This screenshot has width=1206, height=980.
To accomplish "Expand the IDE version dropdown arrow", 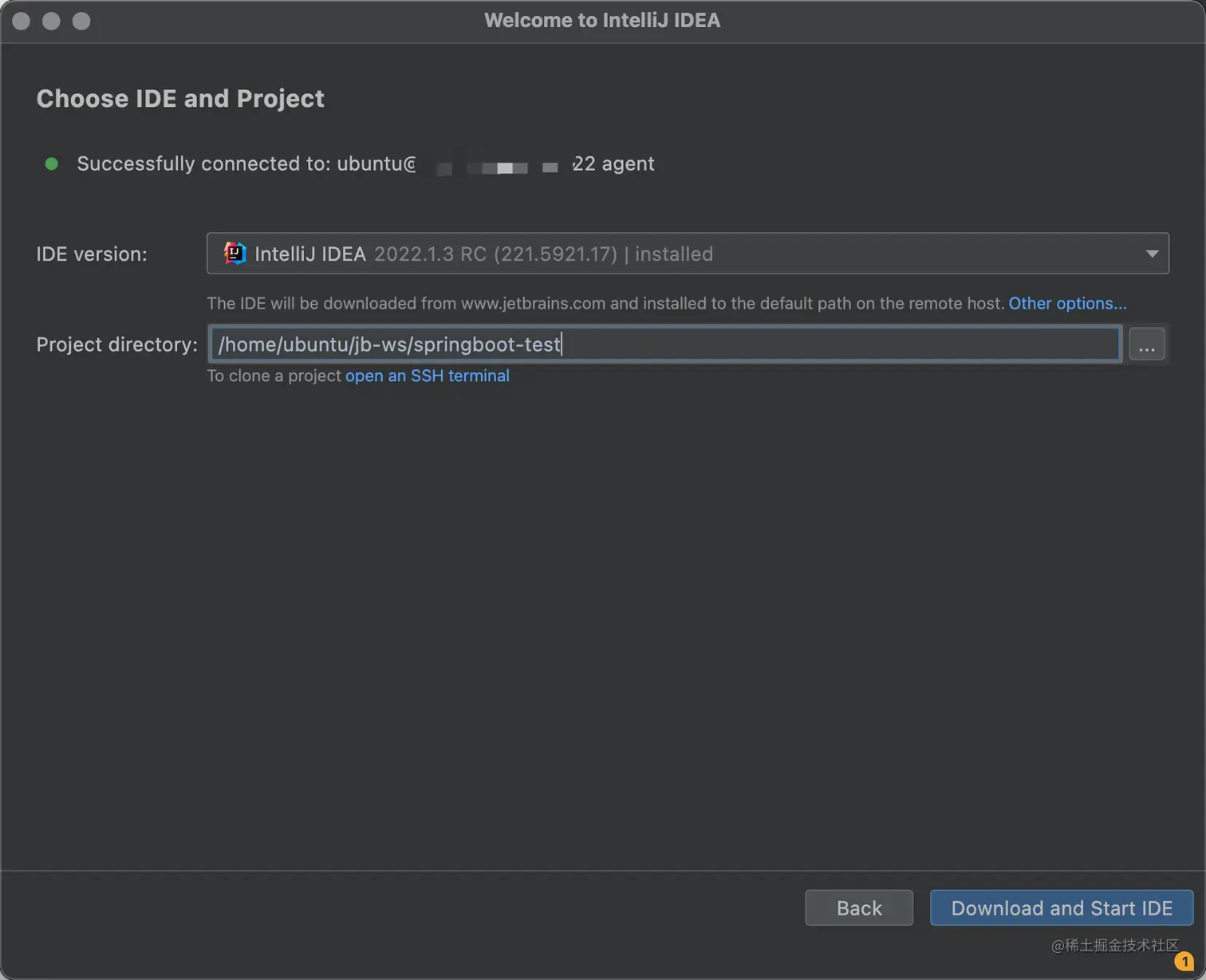I will point(1152,254).
